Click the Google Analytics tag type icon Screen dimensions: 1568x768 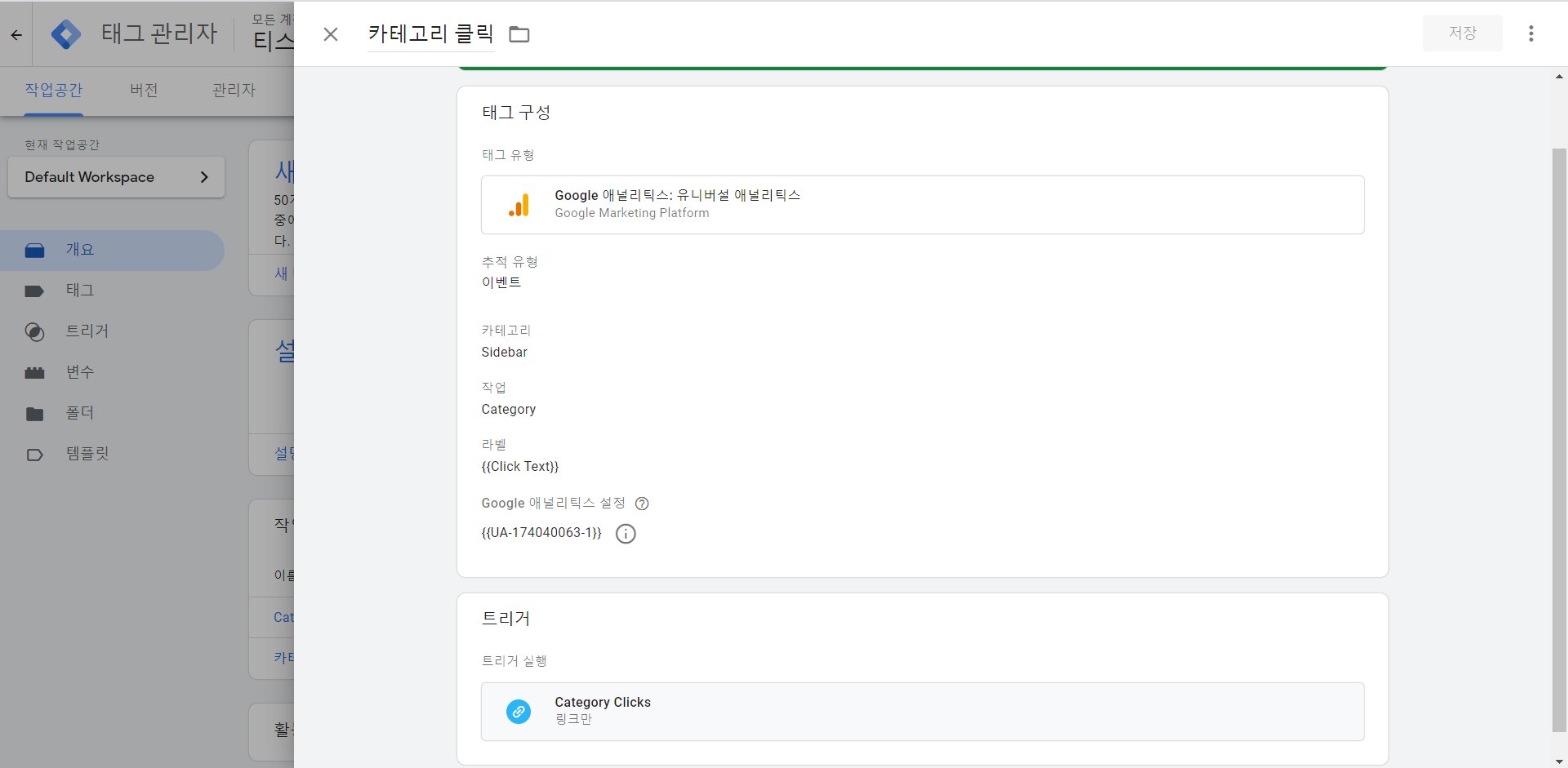519,205
